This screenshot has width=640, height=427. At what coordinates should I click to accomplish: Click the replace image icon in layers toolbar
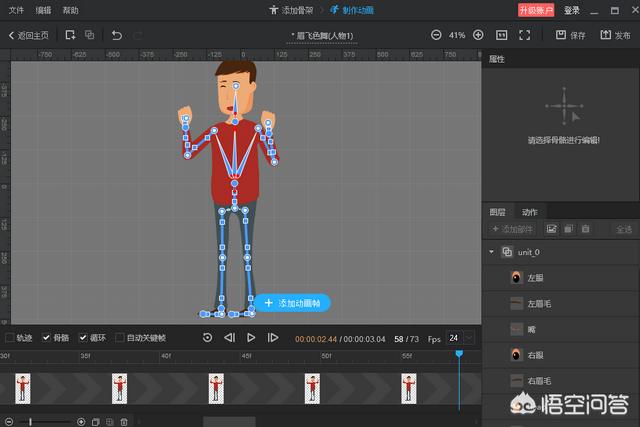pyautogui.click(x=551, y=229)
